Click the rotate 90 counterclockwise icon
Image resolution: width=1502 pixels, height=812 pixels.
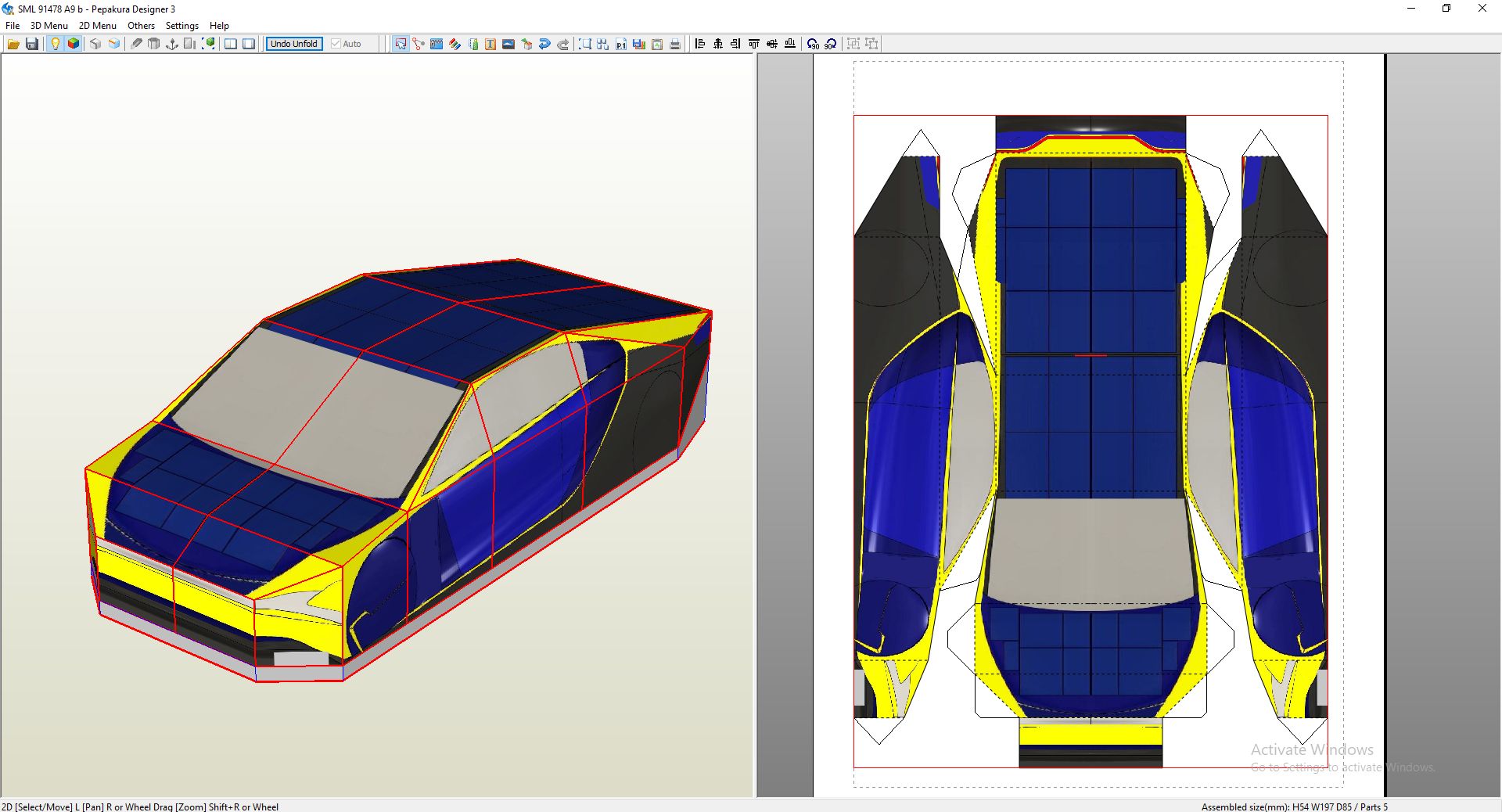(813, 44)
